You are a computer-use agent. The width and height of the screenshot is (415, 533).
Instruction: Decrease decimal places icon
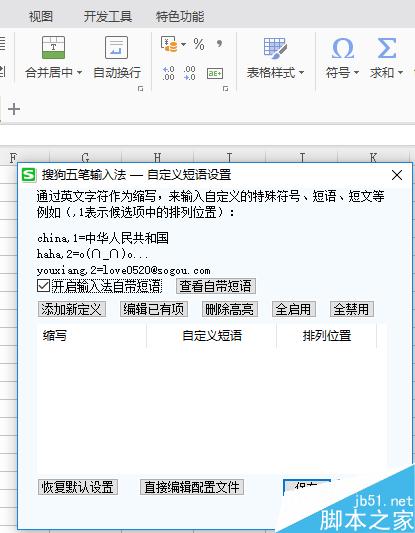tap(189, 73)
